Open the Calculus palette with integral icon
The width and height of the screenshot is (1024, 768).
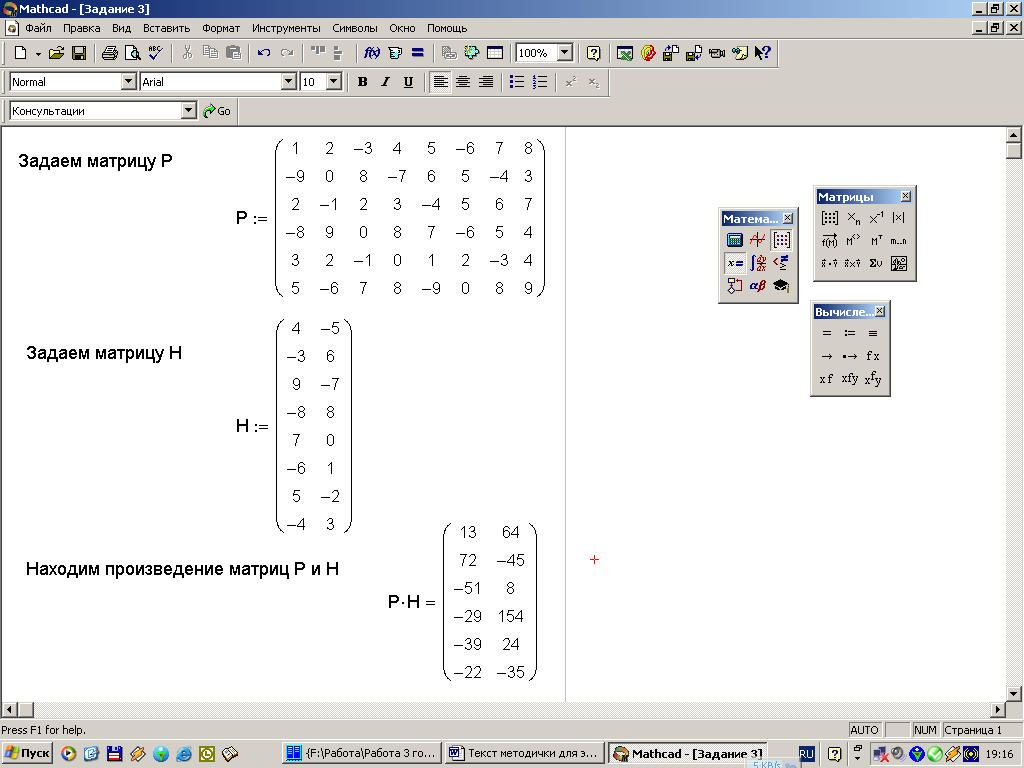pyautogui.click(x=758, y=263)
